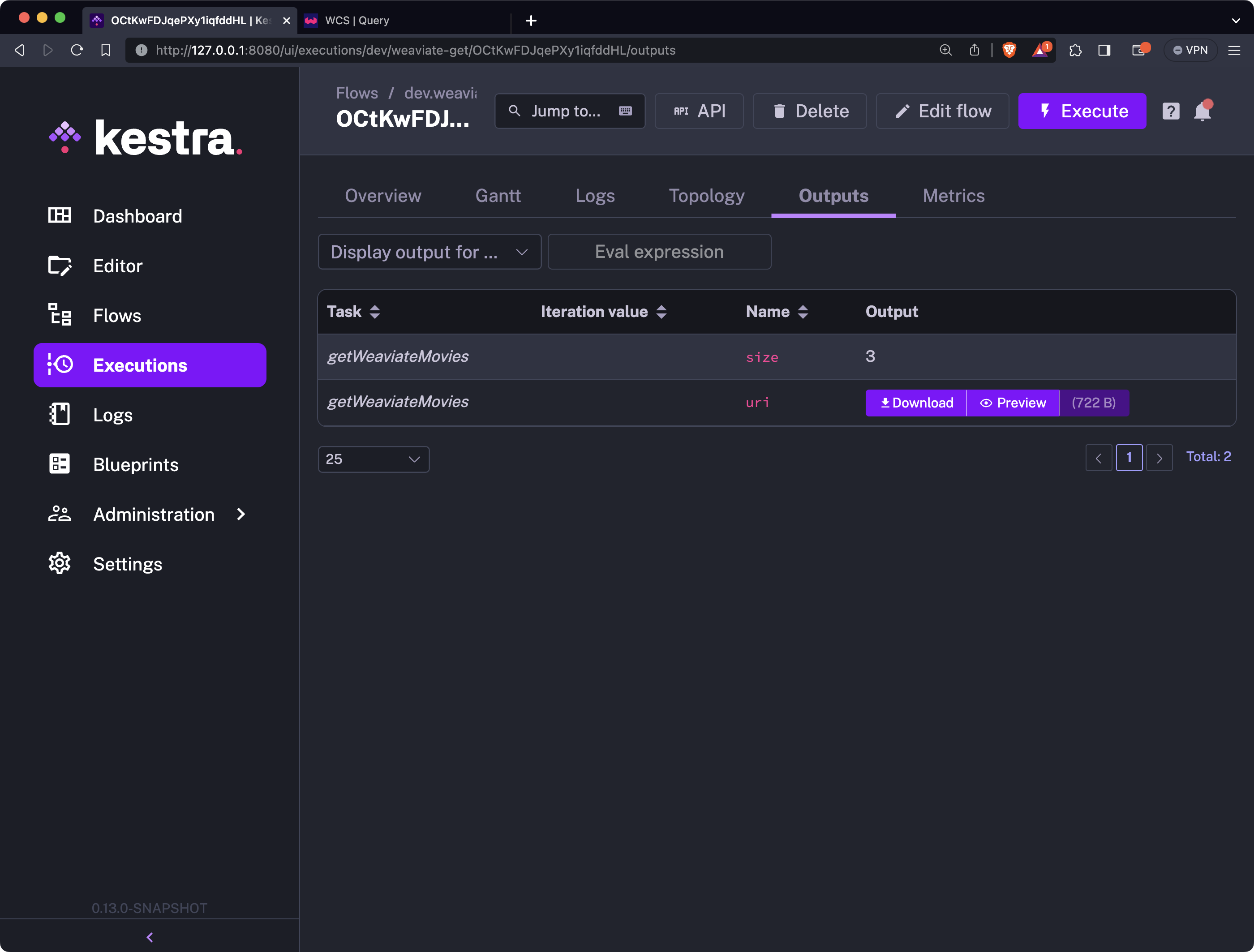Switch to the Gantt tab

498,196
